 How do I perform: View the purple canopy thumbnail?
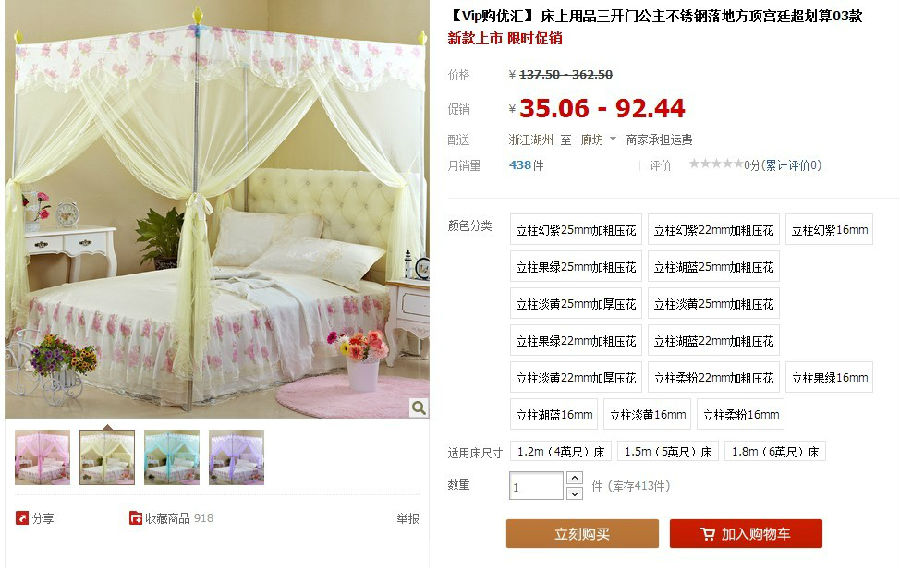tap(236, 457)
